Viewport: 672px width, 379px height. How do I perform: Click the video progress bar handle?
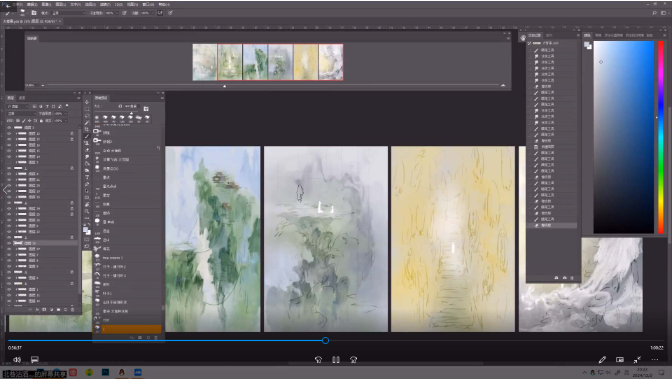click(325, 340)
